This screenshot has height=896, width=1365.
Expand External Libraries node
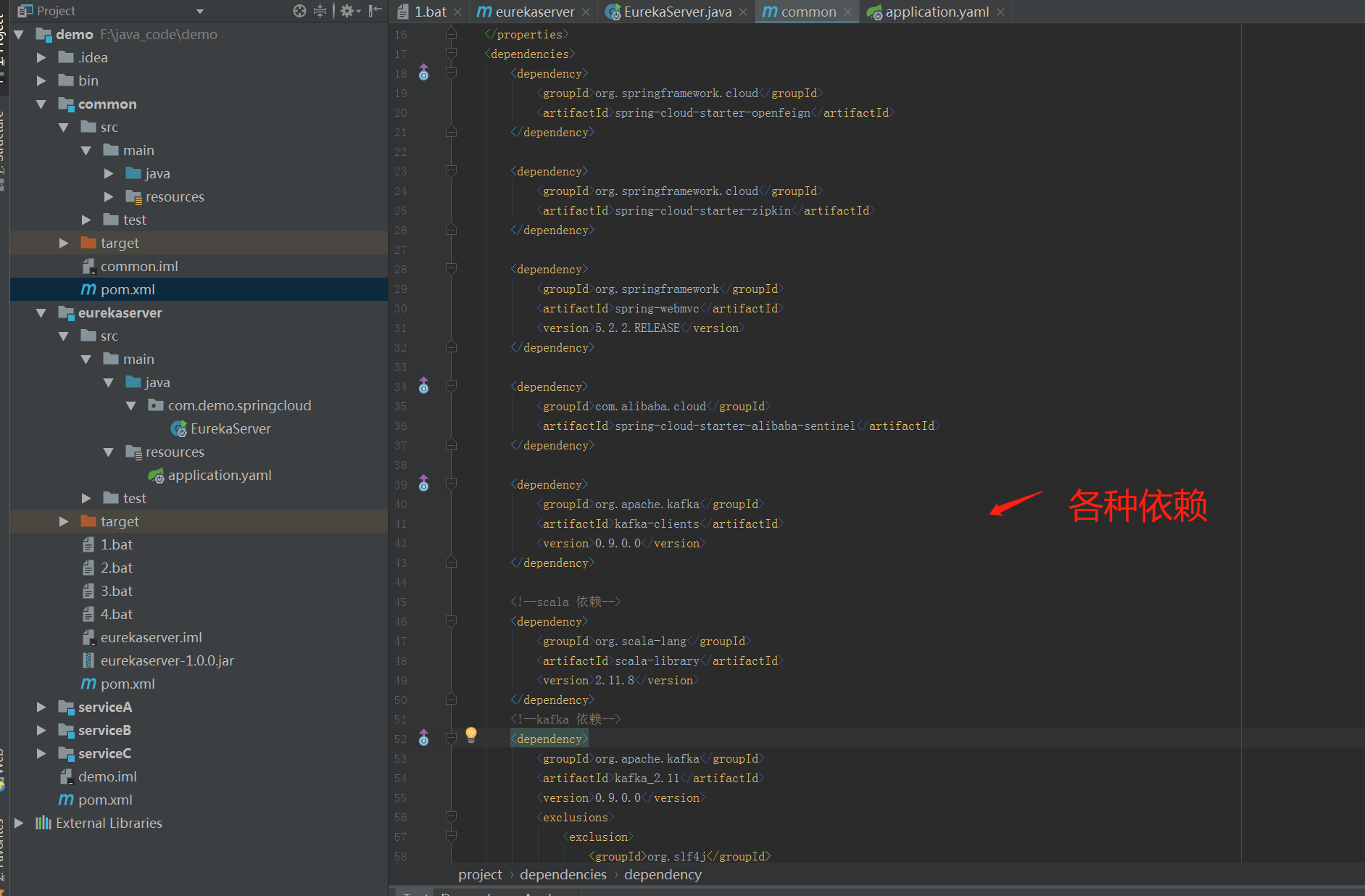pyautogui.click(x=19, y=823)
